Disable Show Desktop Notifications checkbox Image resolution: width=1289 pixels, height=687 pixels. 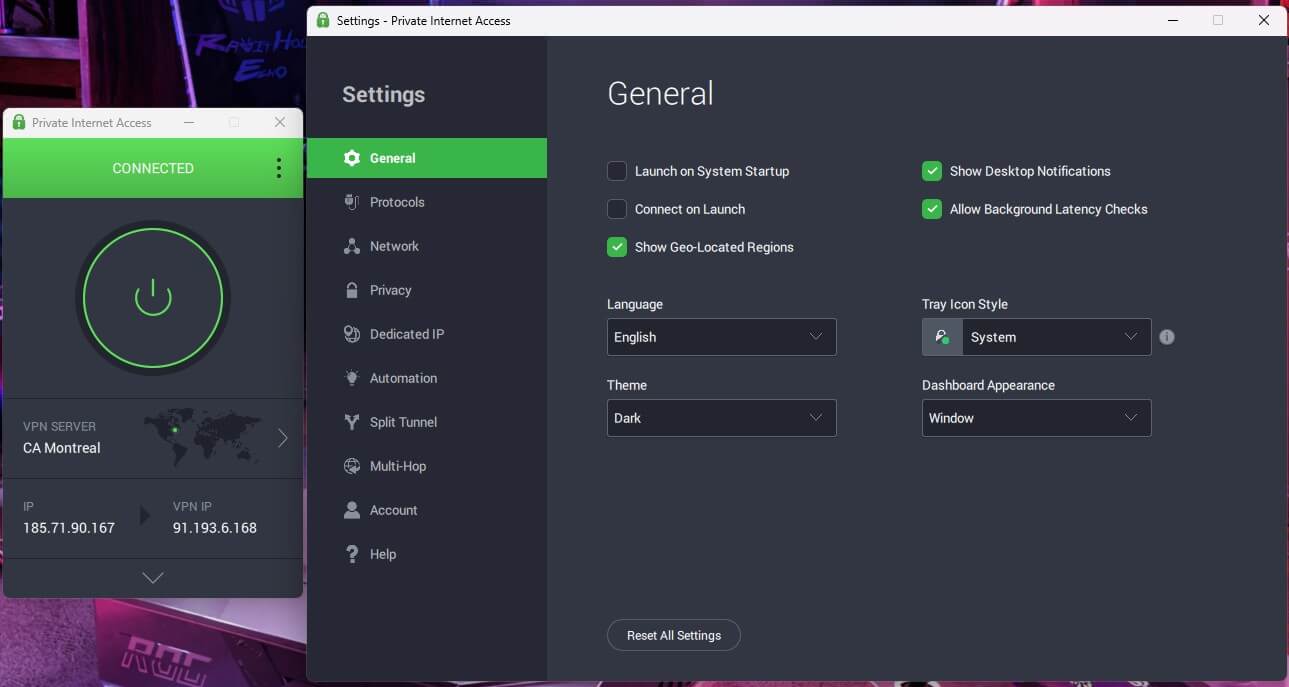(x=932, y=171)
